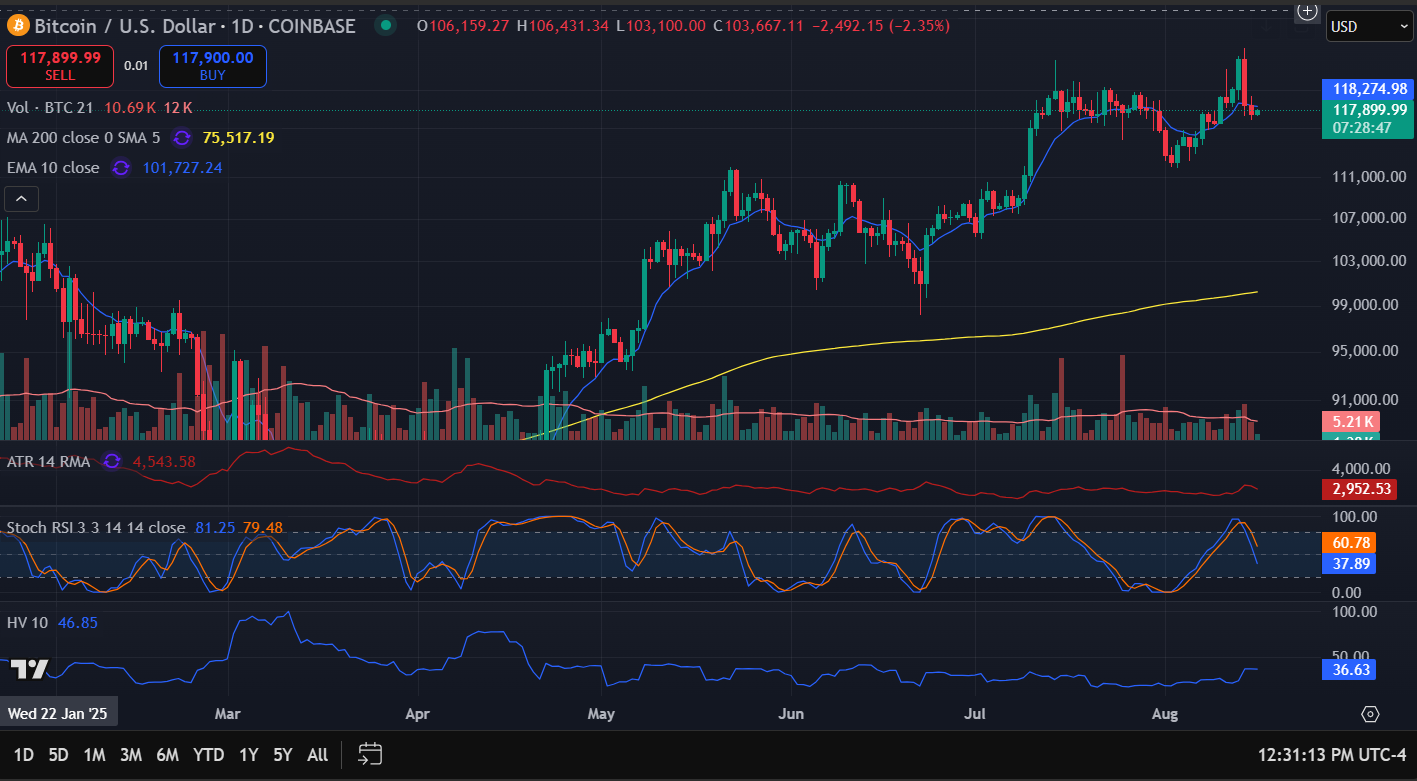
Task: Select the HV 10 legend label
Action: (x=27, y=622)
